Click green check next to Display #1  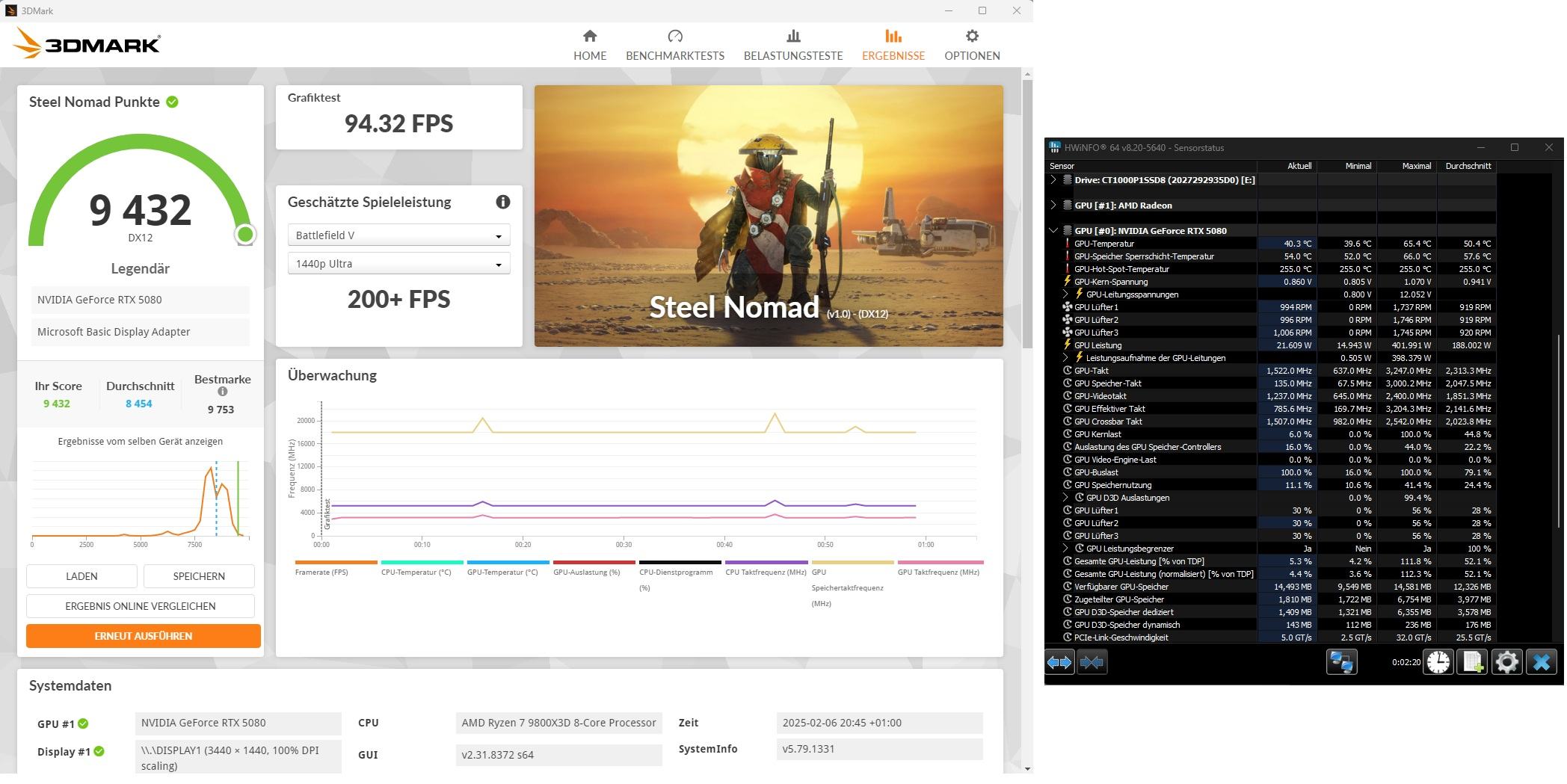click(99, 751)
